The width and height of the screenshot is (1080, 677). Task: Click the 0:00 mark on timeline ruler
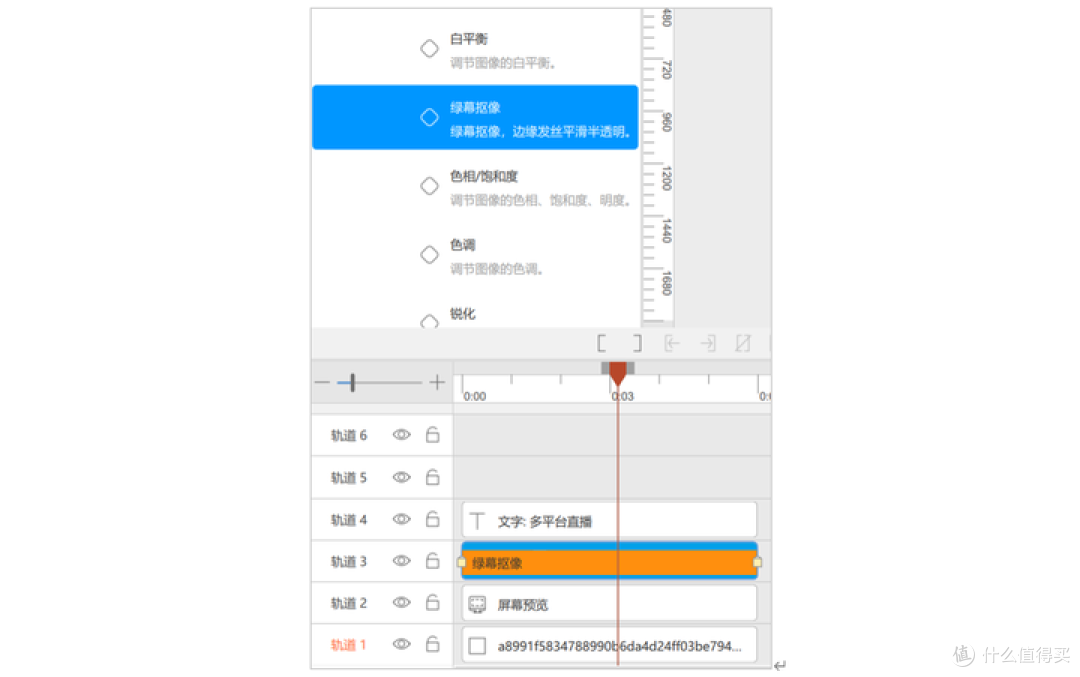pos(475,397)
